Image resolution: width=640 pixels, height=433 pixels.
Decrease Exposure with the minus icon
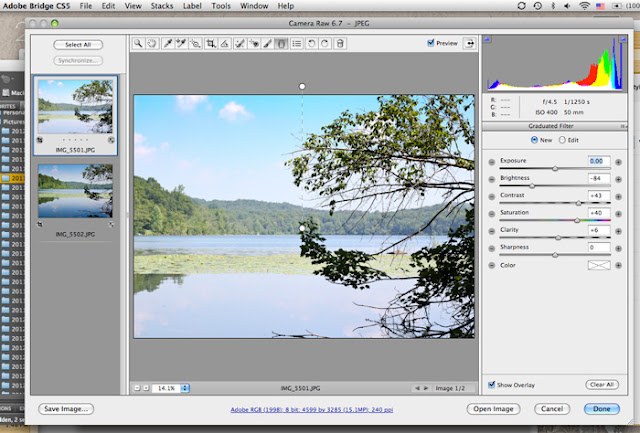pos(492,162)
